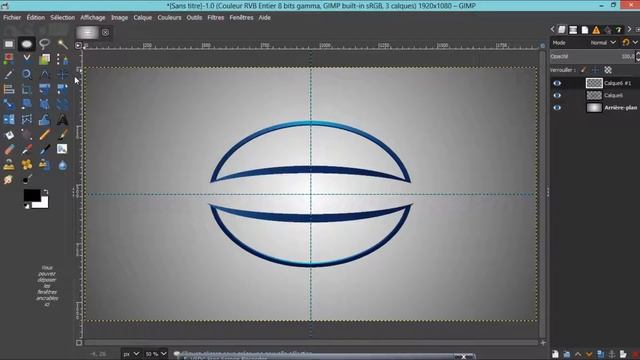The width and height of the screenshot is (640, 360).
Task: Adjust the layer Opacité slider
Action: pos(593,56)
